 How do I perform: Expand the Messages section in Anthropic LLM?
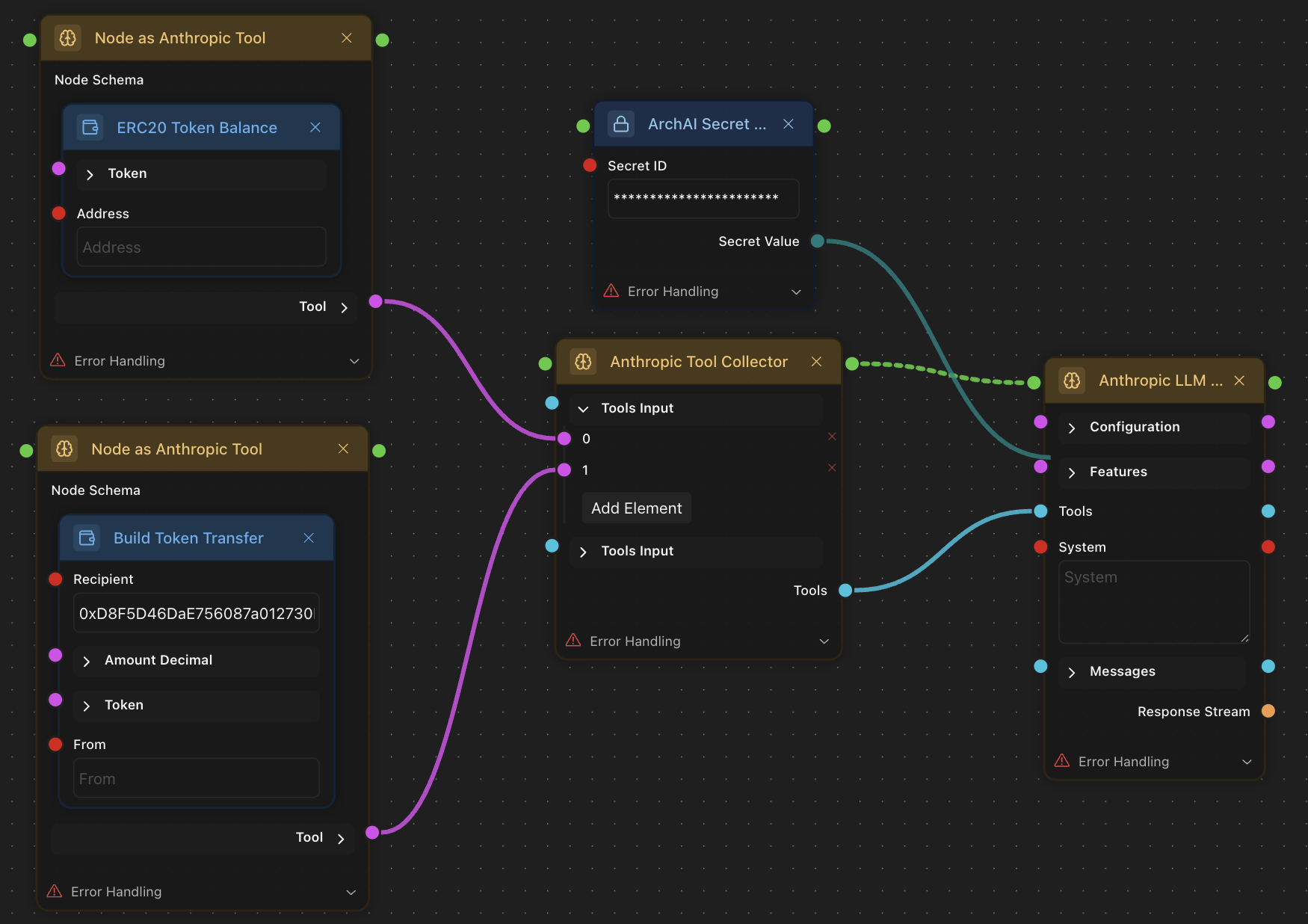pyautogui.click(x=1072, y=672)
